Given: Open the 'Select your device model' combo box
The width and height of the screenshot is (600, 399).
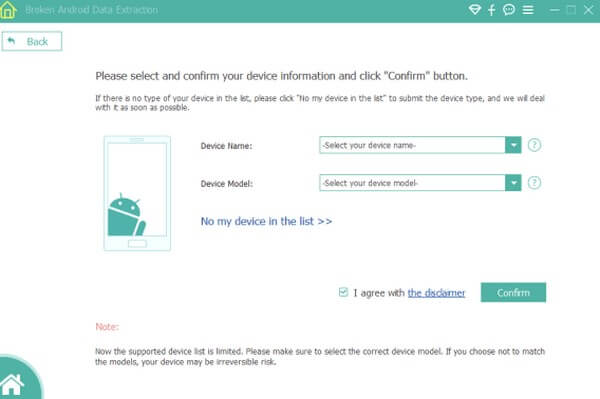Looking at the screenshot, I should click(420, 183).
